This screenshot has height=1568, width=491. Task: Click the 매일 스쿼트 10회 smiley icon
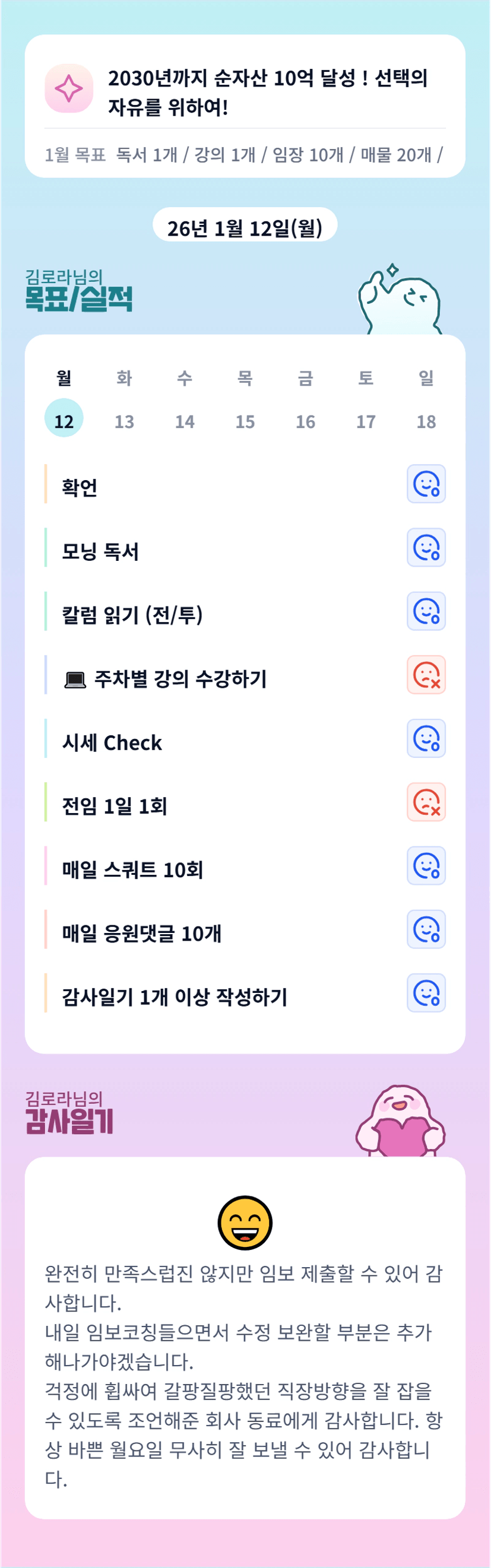pyautogui.click(x=426, y=865)
